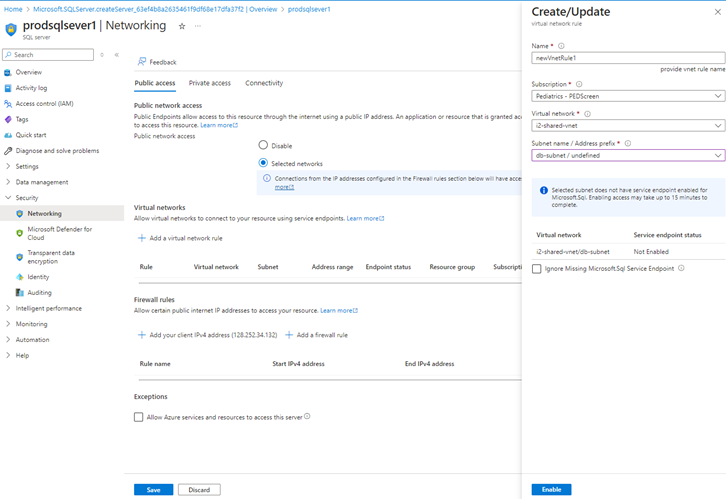Screen dimensions: 726x499
Task: Click info icon next to Virtual network label
Action: 587,114
